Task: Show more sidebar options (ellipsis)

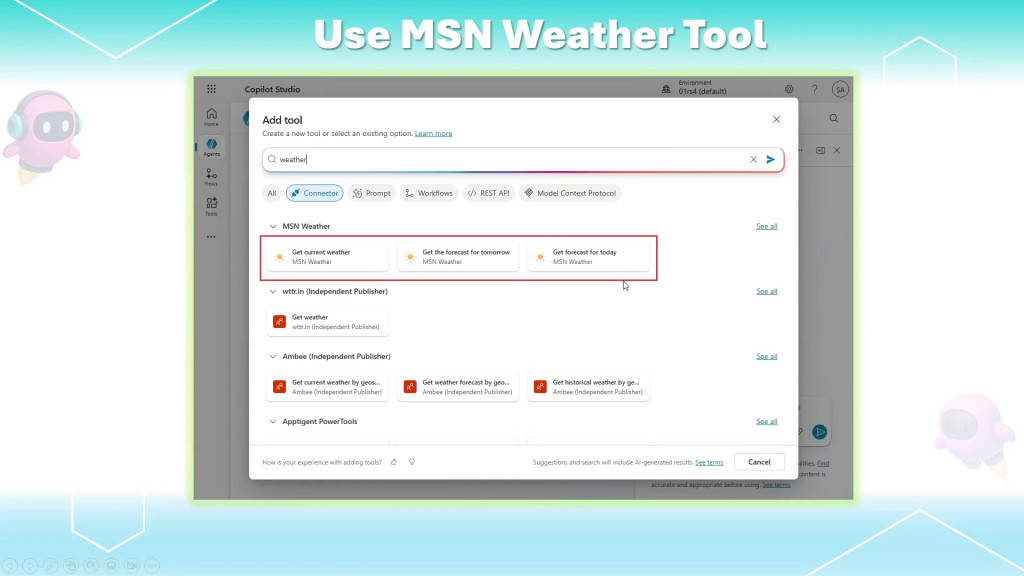Action: [211, 237]
